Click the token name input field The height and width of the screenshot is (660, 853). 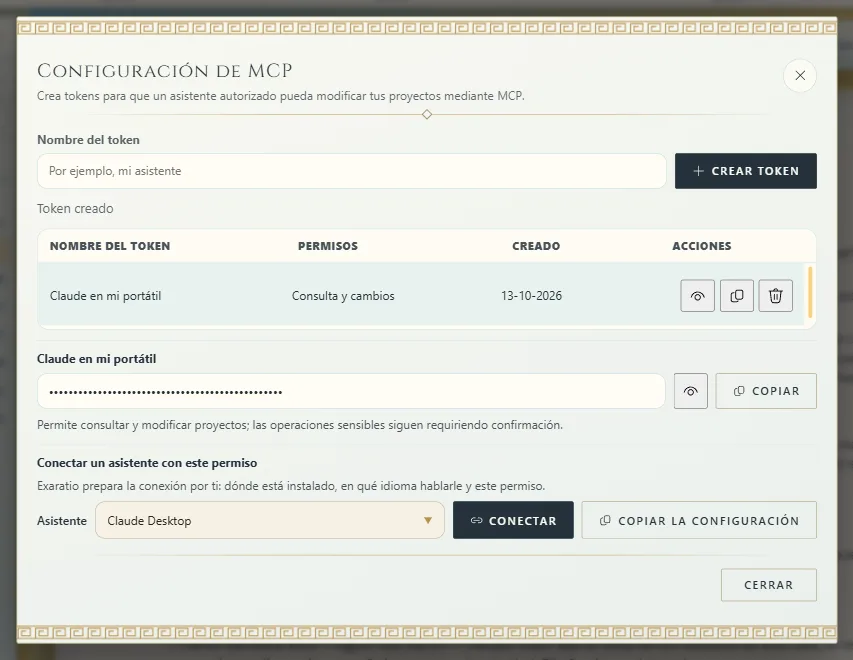click(x=351, y=171)
